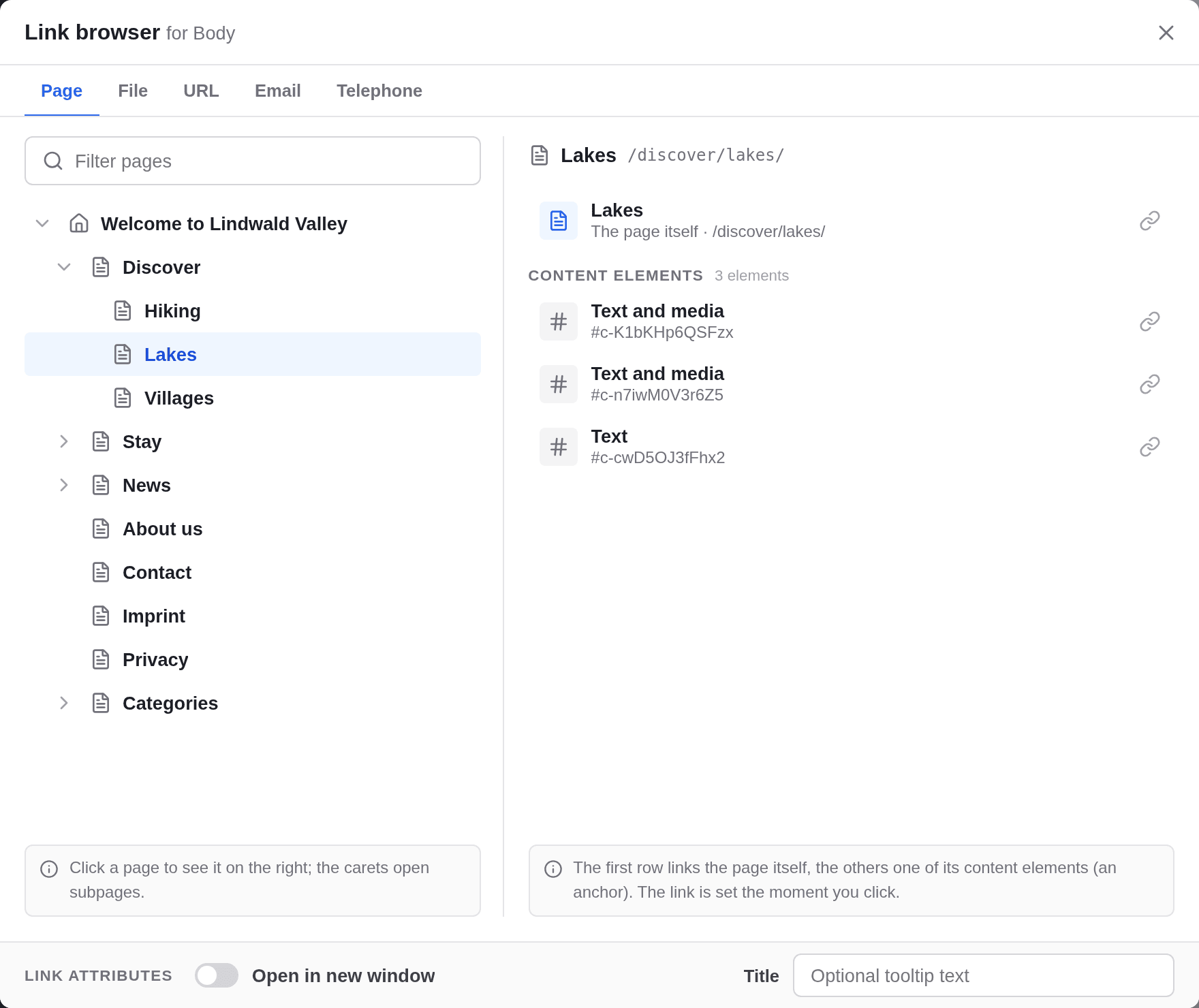
Task: Click the page icon next to Hiking
Action: (x=123, y=311)
